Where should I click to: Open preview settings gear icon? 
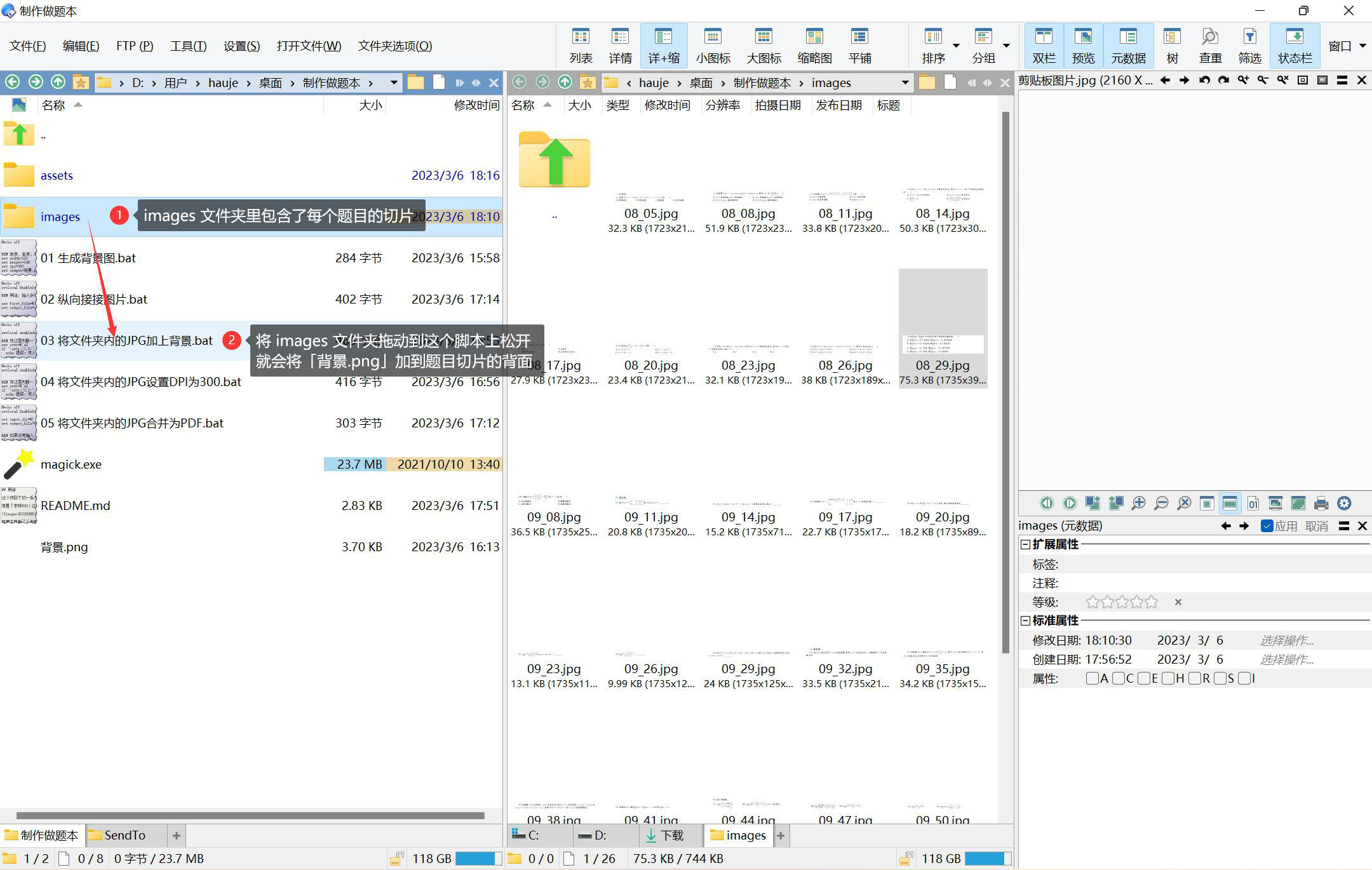pos(1344,504)
